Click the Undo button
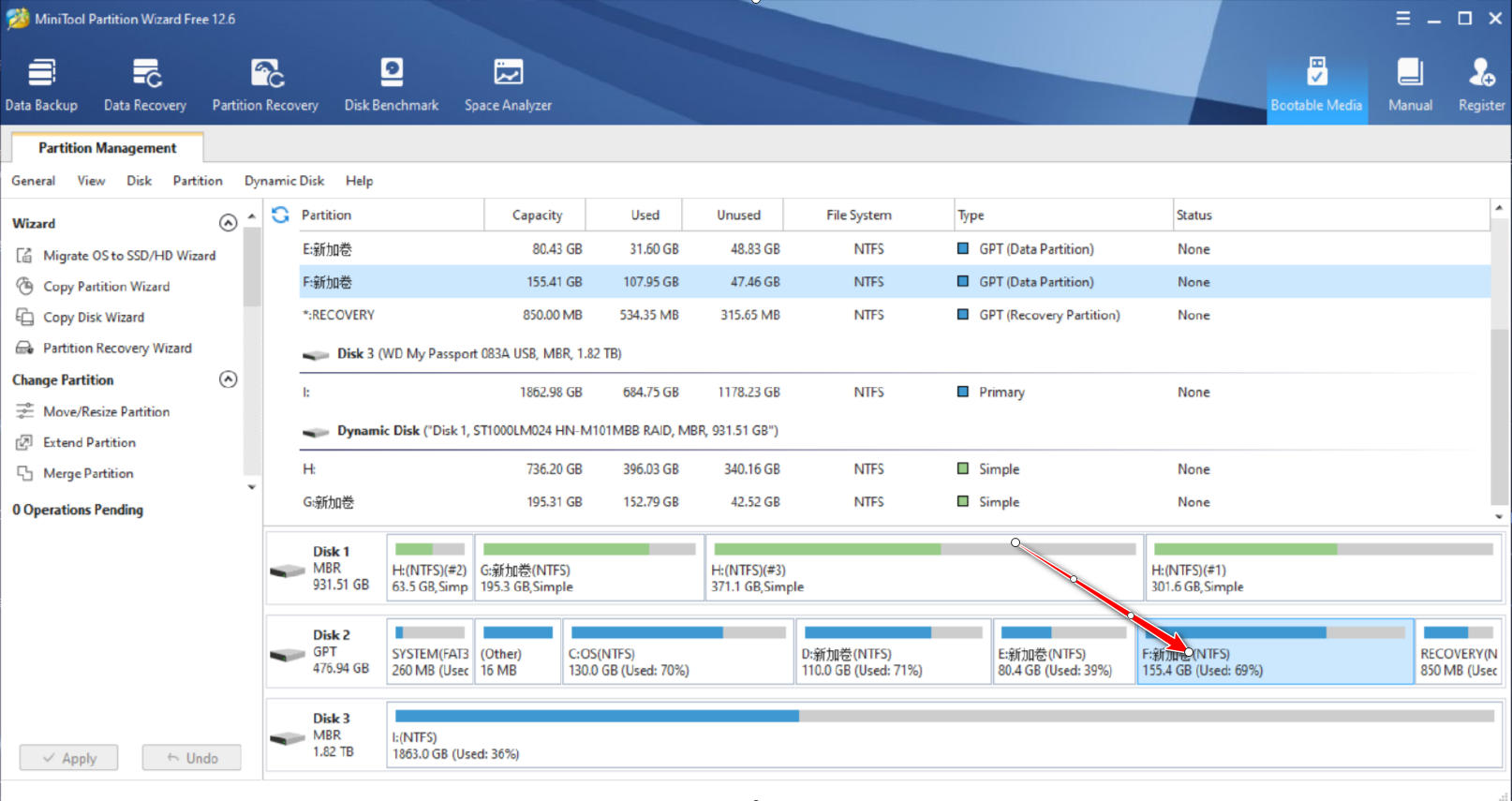 191,758
